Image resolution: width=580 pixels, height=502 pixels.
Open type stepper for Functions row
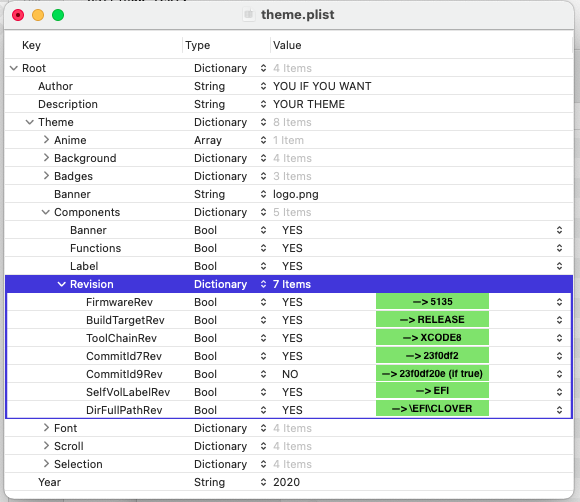263,248
